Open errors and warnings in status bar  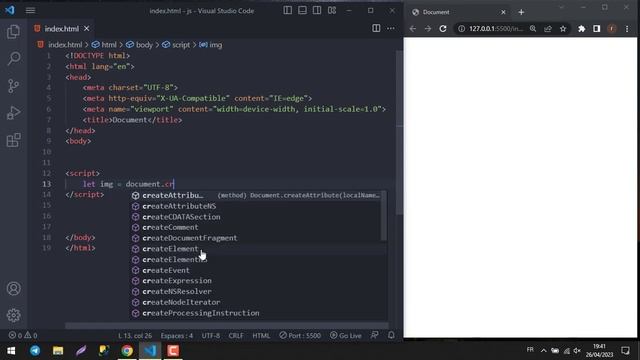[x=23, y=336]
